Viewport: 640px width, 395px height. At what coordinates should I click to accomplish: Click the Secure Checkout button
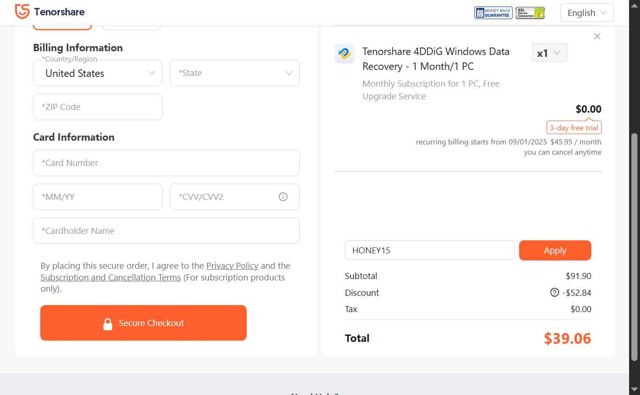point(143,323)
